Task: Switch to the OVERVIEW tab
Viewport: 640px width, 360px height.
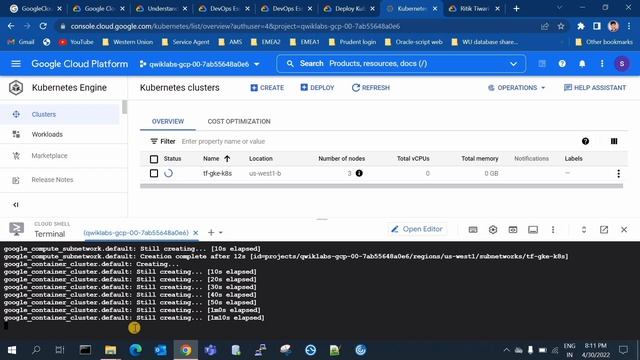Action: [168, 122]
